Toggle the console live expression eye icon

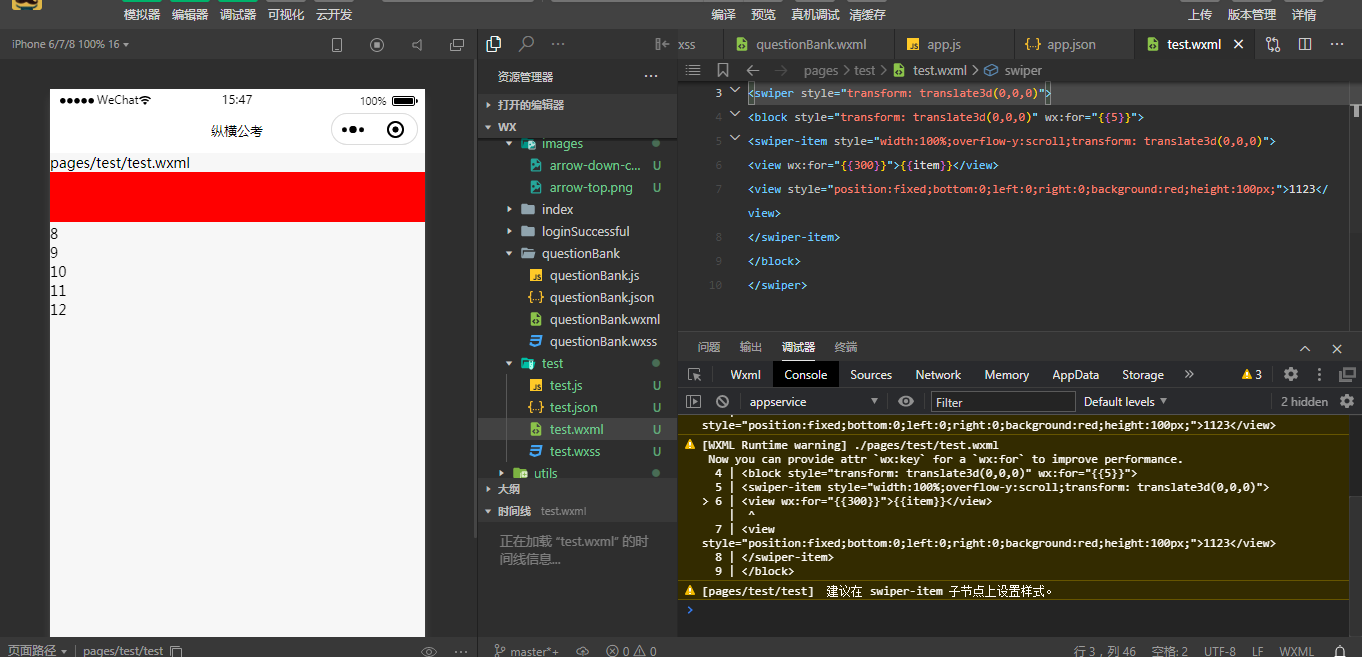point(906,401)
